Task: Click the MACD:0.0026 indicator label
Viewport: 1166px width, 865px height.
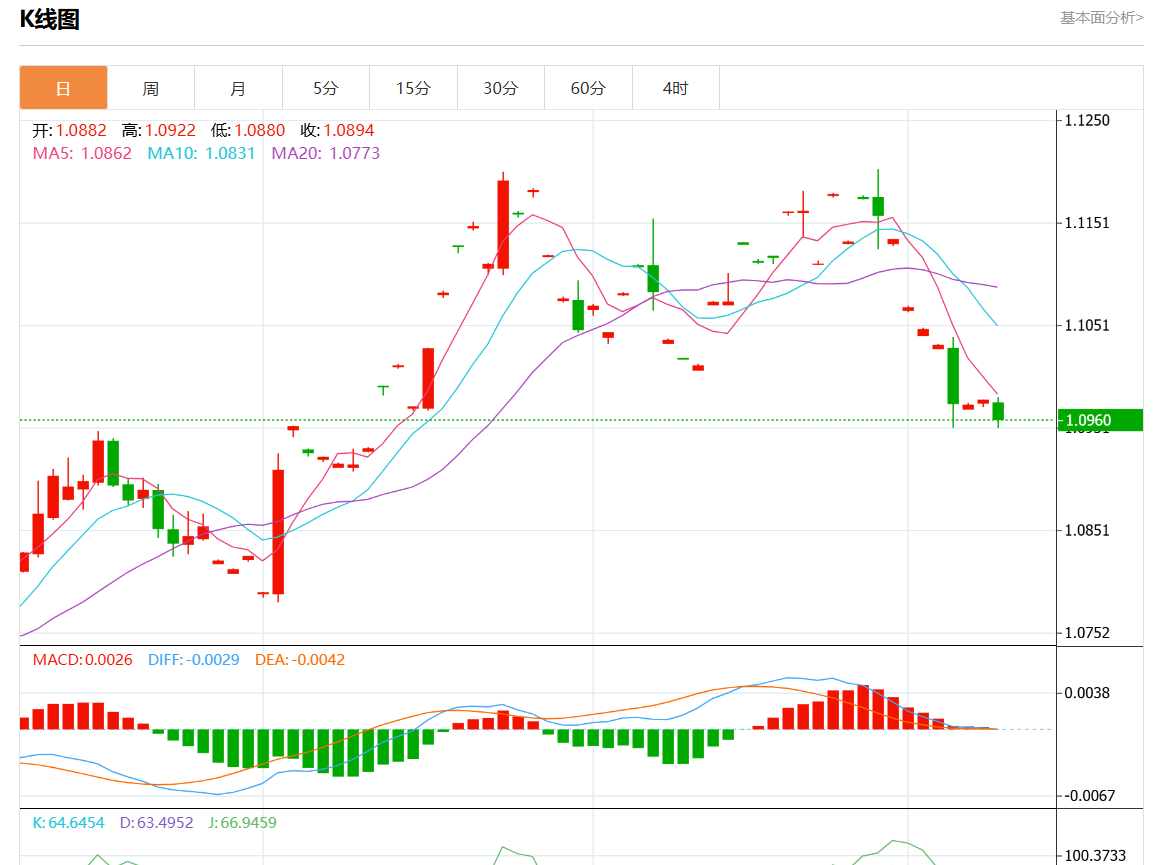Action: point(83,660)
